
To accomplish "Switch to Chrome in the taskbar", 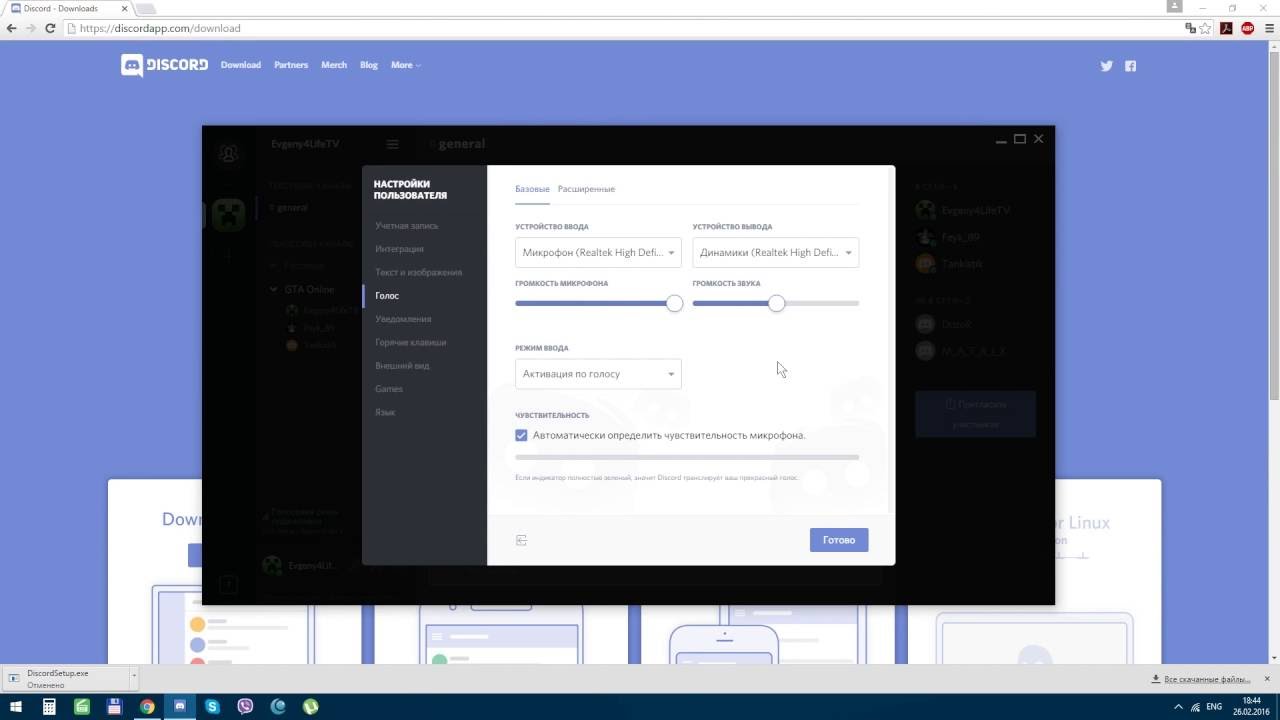I will tap(147, 706).
